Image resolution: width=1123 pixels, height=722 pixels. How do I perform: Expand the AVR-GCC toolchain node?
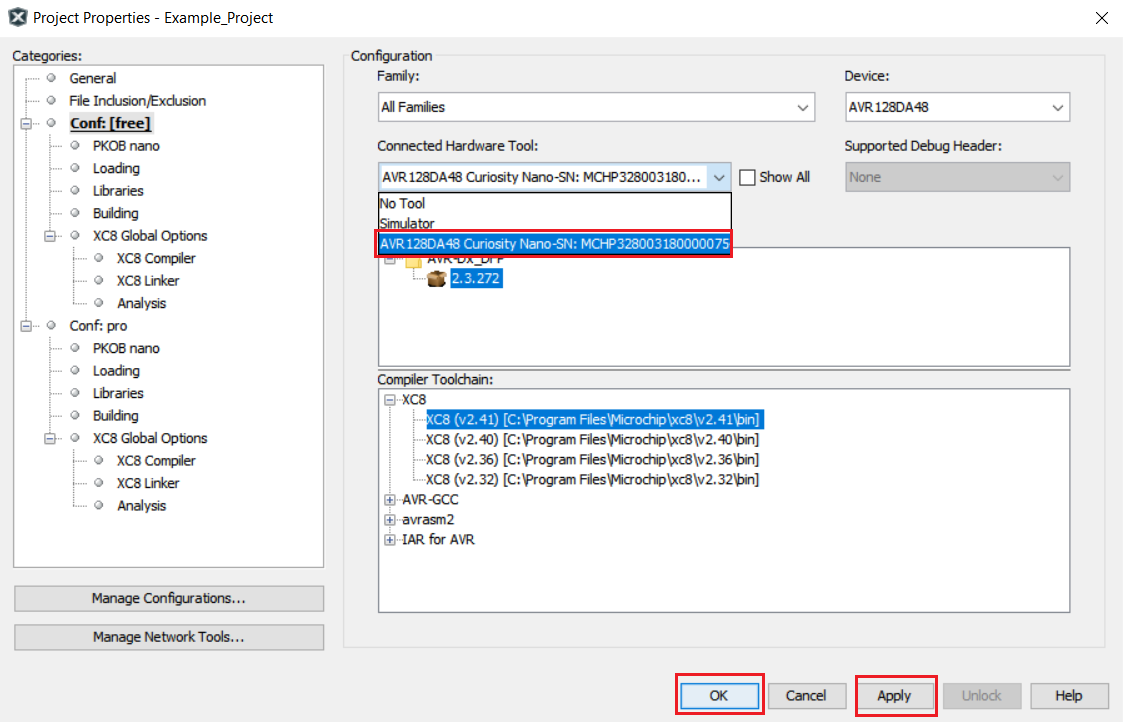[390, 500]
